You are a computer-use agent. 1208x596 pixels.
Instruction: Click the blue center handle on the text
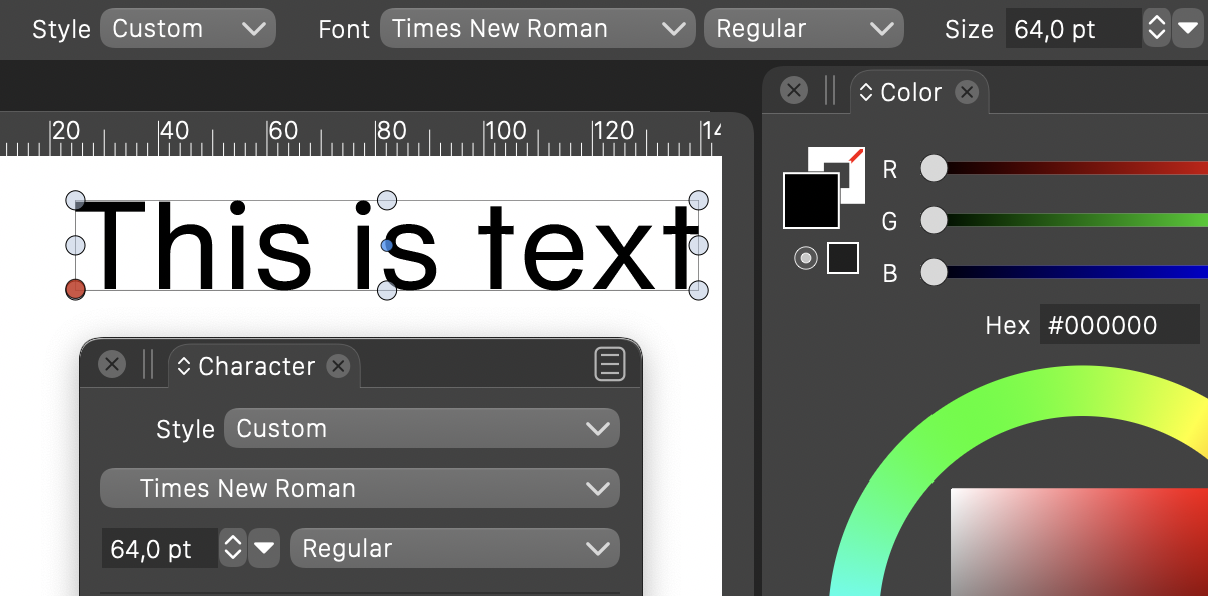[x=387, y=245]
